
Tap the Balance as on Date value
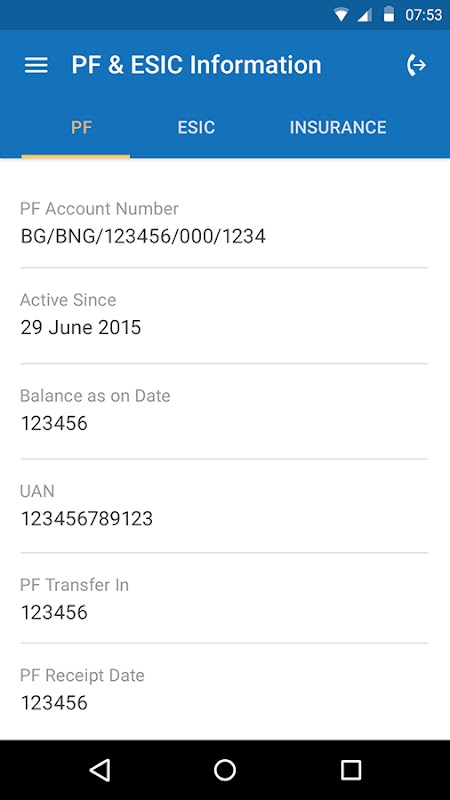tap(54, 423)
